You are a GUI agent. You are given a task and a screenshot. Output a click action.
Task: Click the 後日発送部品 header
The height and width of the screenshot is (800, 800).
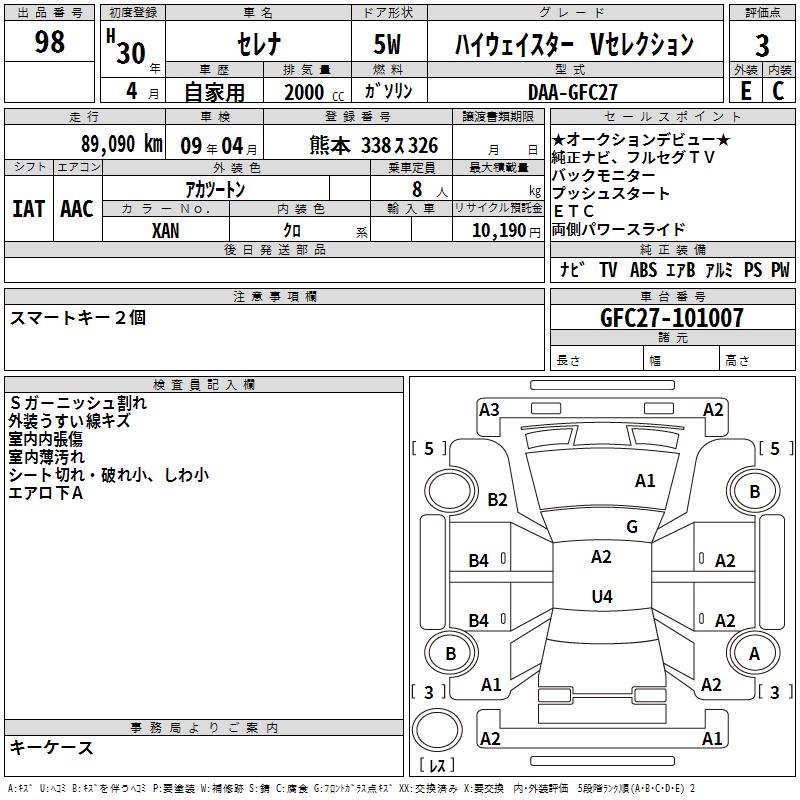[274, 249]
